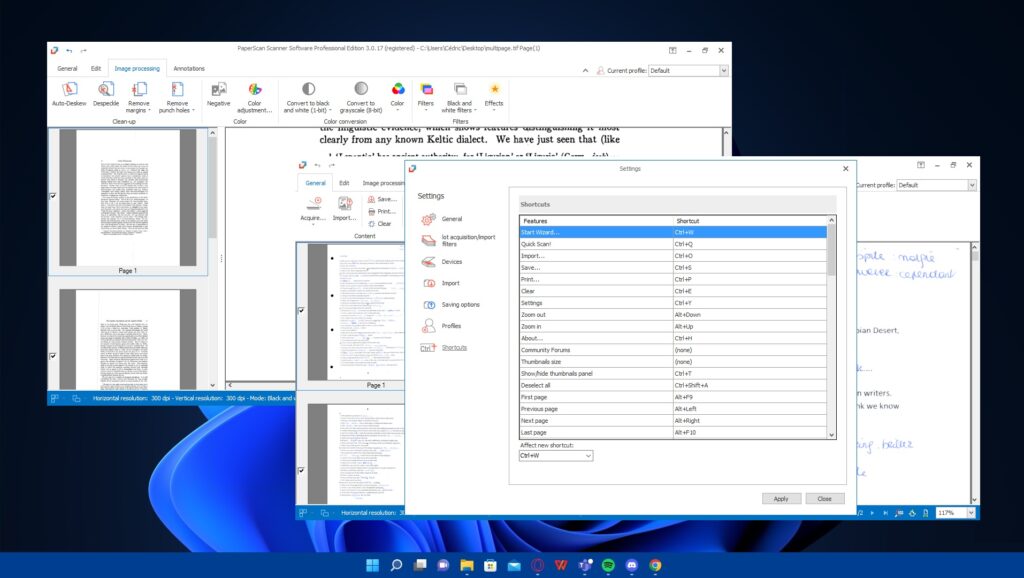Click Clear in the Content ribbon group
Image resolution: width=1024 pixels, height=578 pixels.
click(x=379, y=224)
